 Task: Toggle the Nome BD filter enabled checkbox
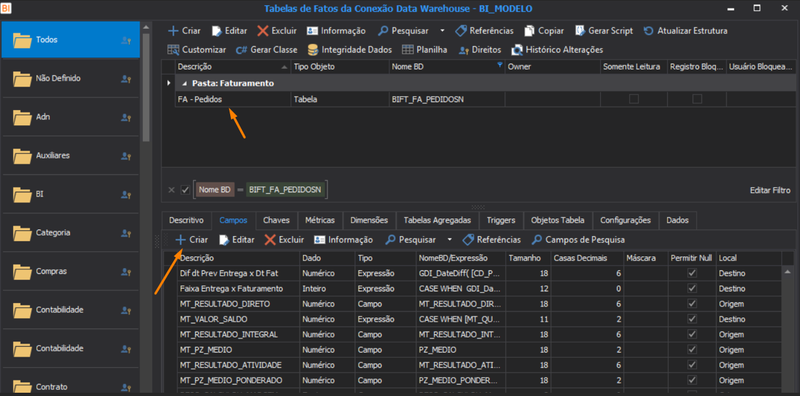click(x=185, y=190)
